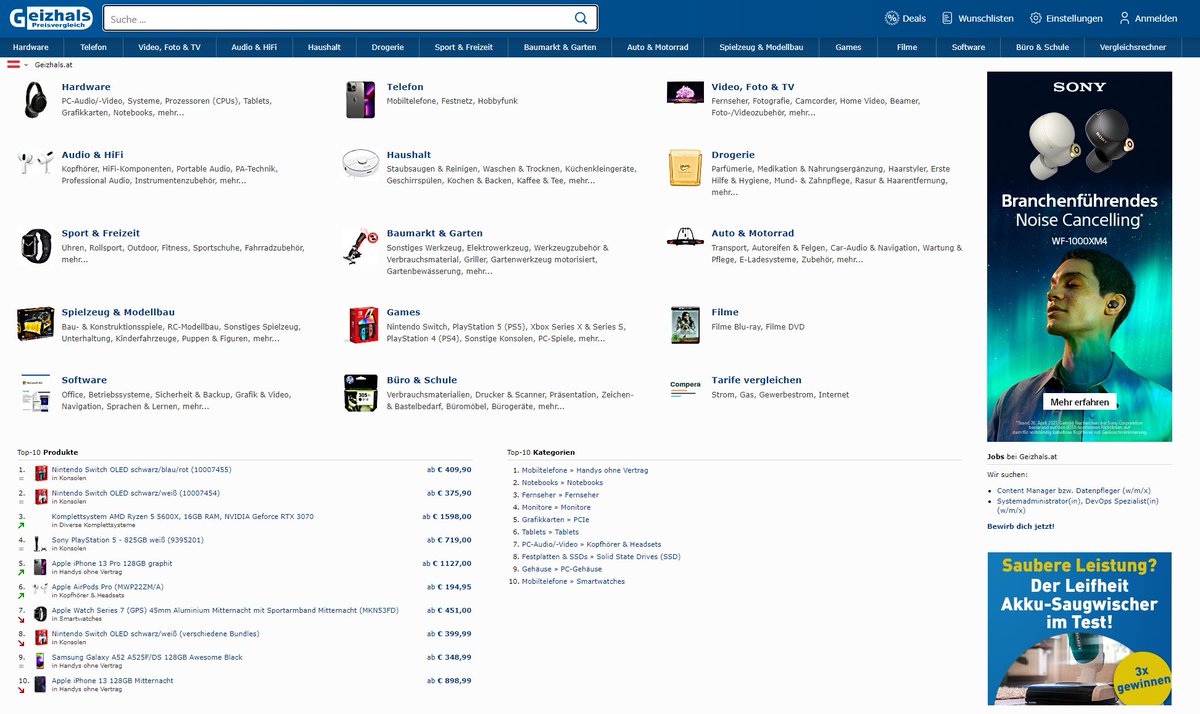Click the Software box image

pos(35,393)
